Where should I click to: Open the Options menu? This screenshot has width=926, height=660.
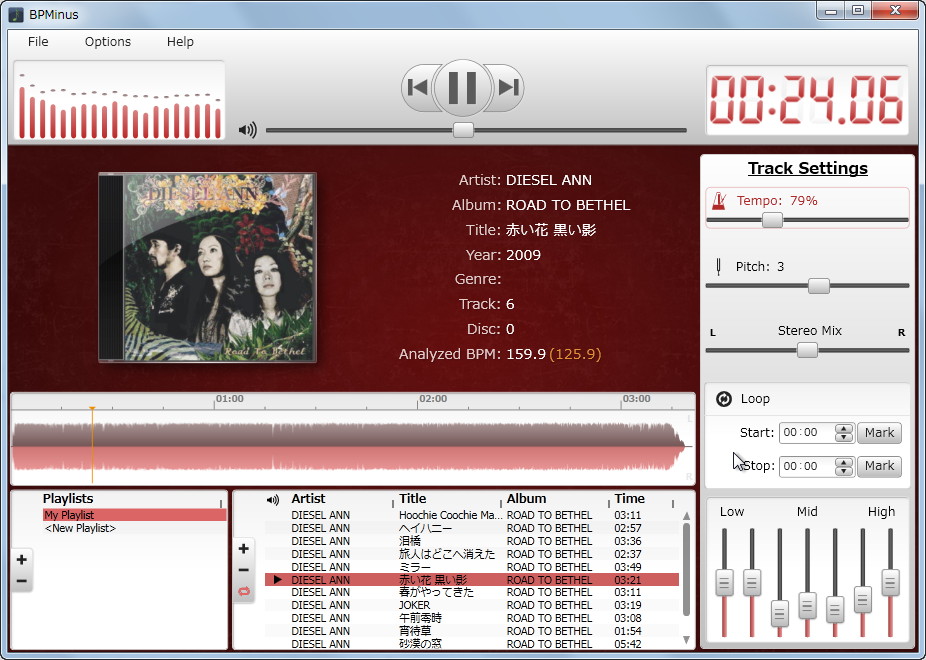point(108,42)
